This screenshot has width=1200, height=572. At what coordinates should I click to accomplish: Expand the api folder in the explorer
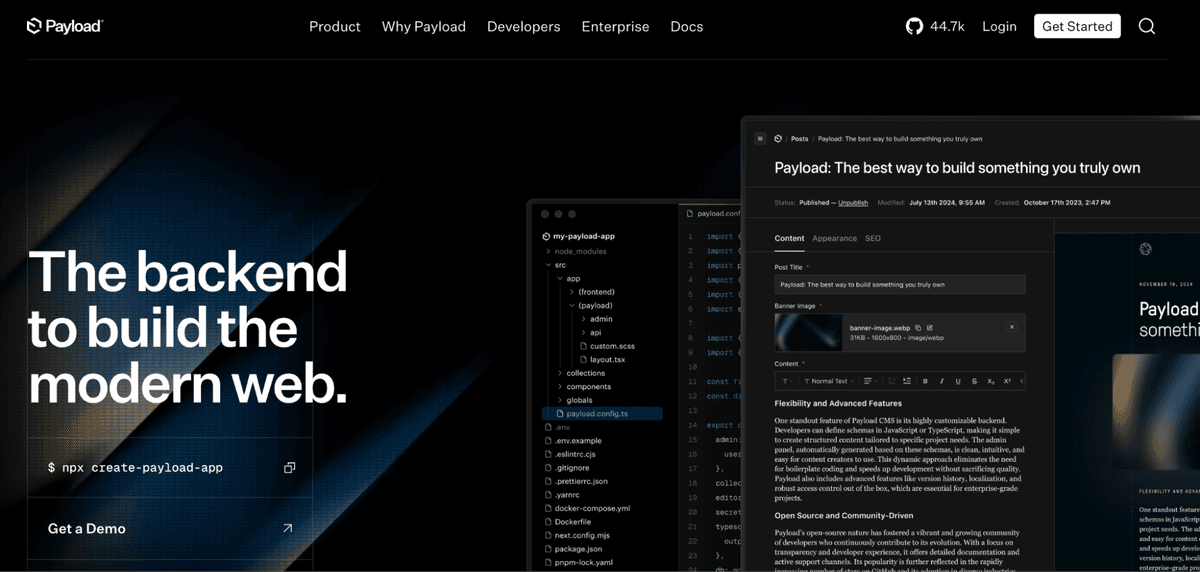pyautogui.click(x=583, y=332)
